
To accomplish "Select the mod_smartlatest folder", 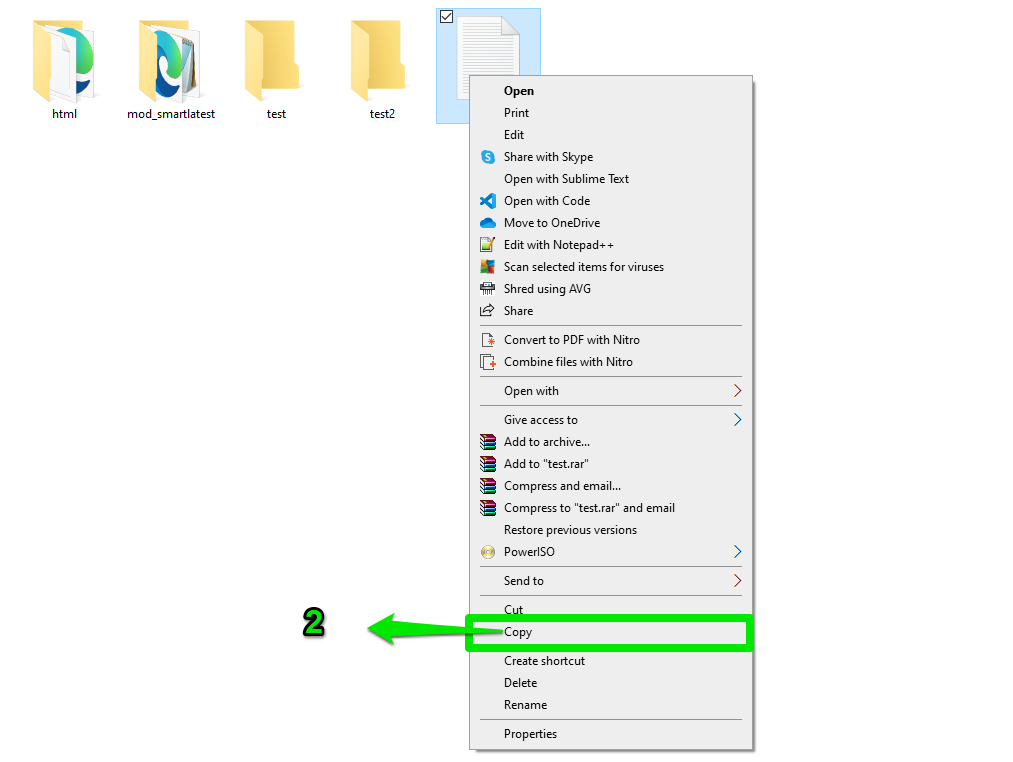I will click(171, 70).
